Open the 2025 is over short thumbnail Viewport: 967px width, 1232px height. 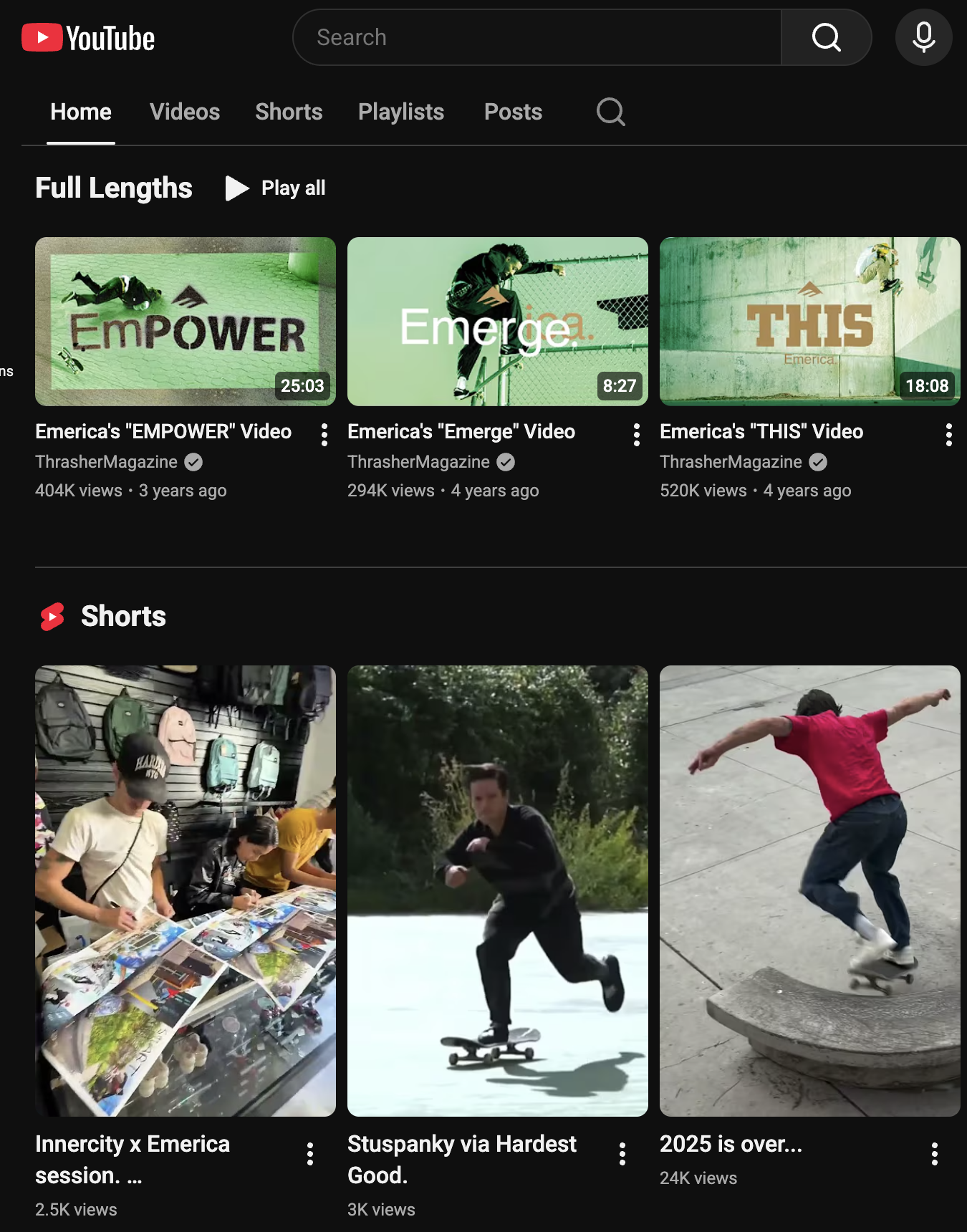(x=810, y=891)
